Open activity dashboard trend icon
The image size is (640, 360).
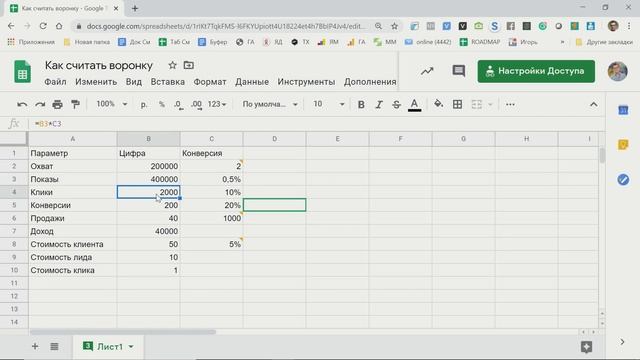click(427, 71)
